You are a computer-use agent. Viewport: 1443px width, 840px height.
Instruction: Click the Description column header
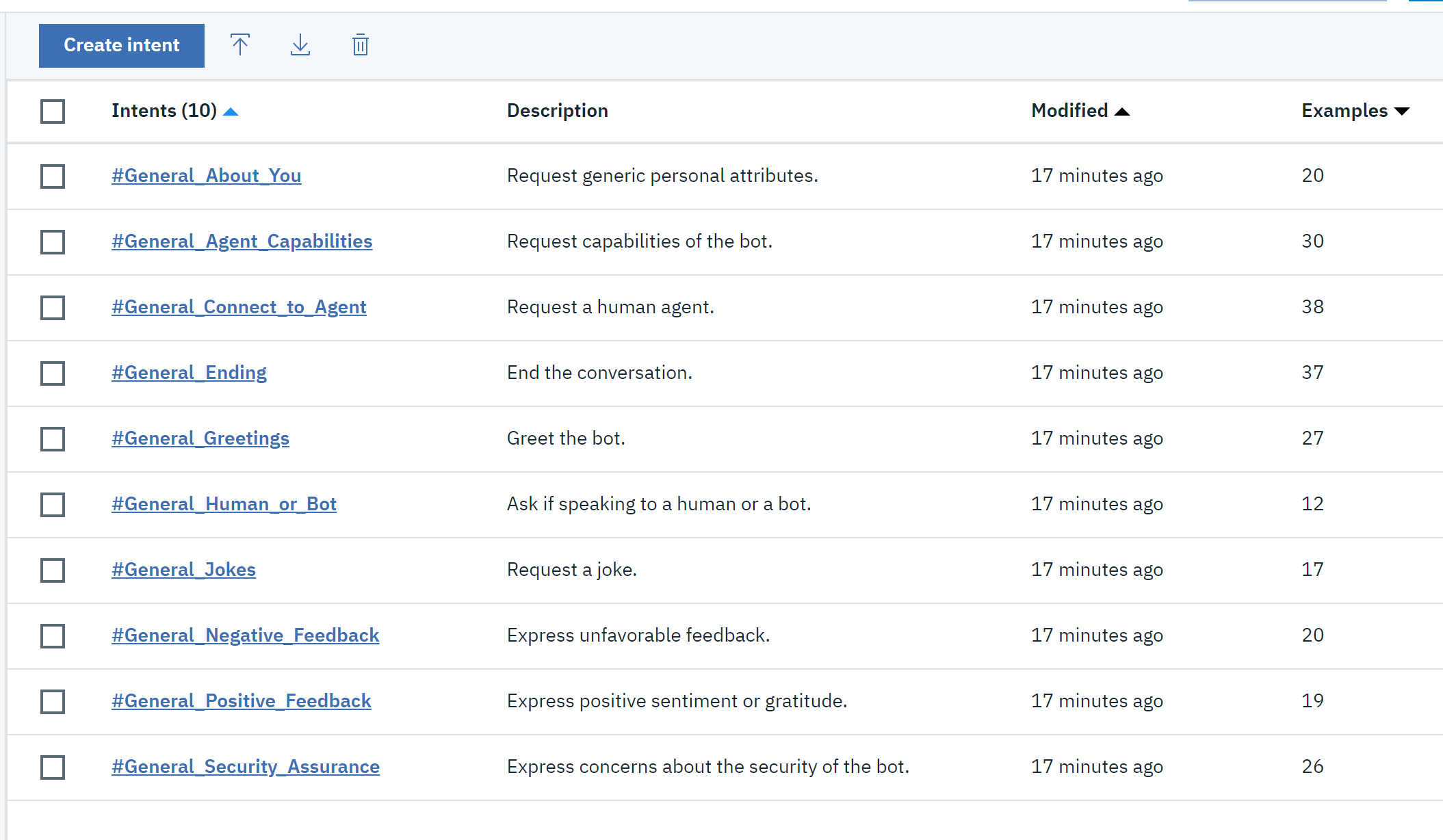[557, 111]
